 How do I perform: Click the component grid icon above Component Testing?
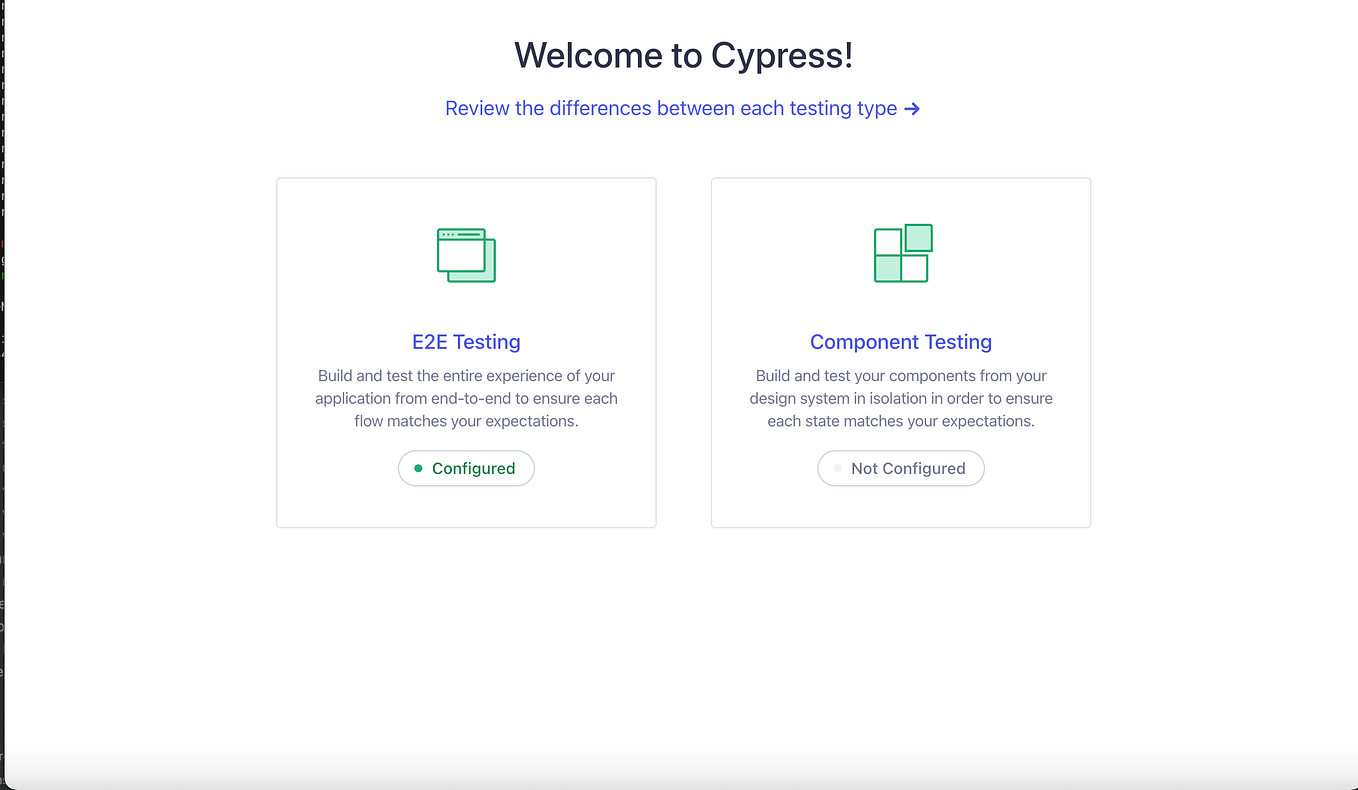pos(901,253)
